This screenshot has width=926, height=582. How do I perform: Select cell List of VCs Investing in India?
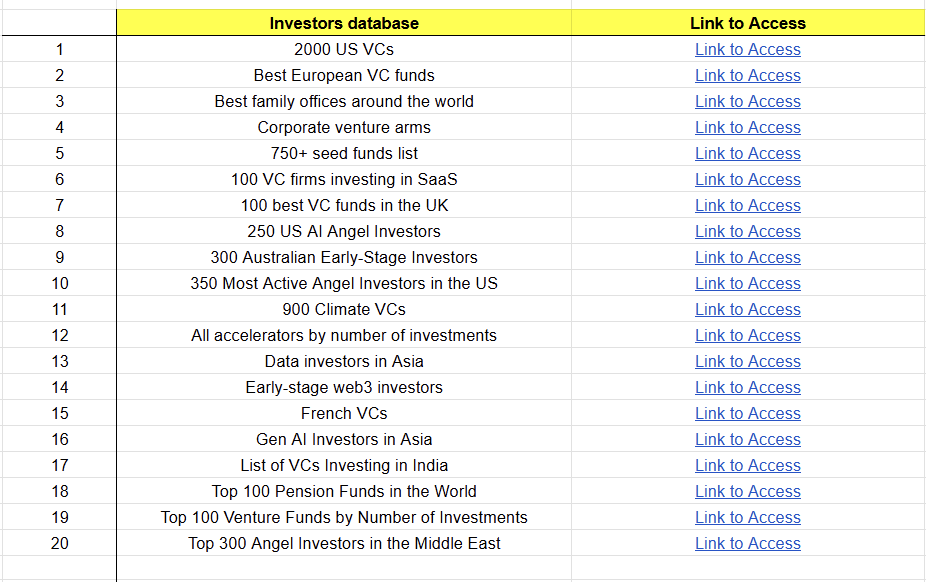pos(344,465)
